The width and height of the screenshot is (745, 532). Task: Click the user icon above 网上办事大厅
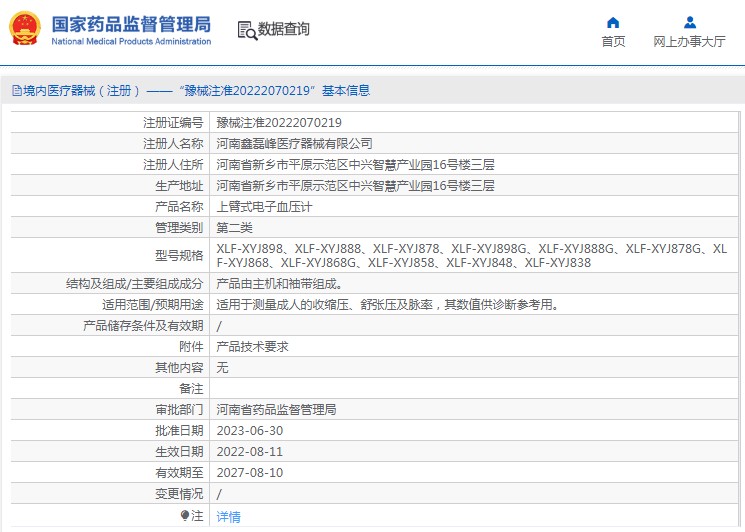pos(689,22)
